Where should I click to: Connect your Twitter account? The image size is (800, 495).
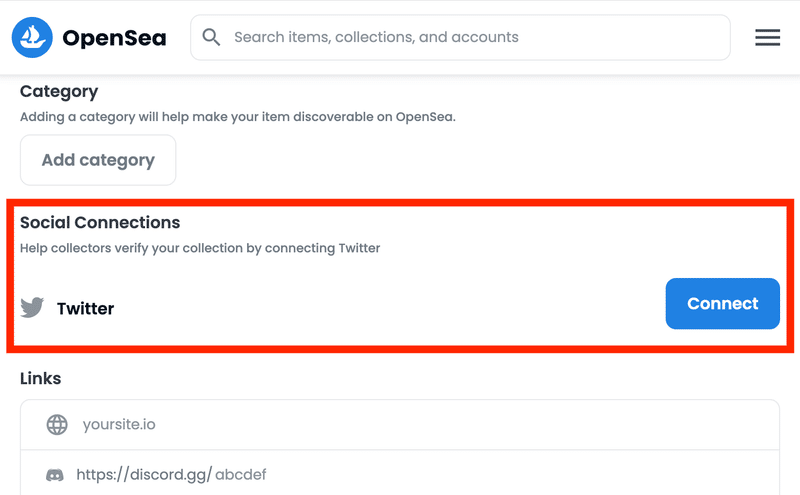point(722,304)
